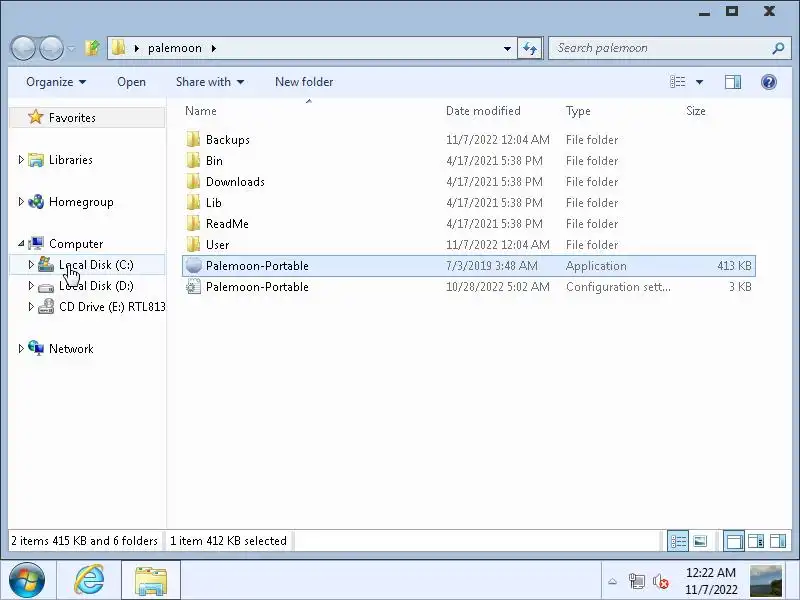Image resolution: width=800 pixels, height=600 pixels.
Task: Expand CD Drive (E:) node
Action: [31, 306]
